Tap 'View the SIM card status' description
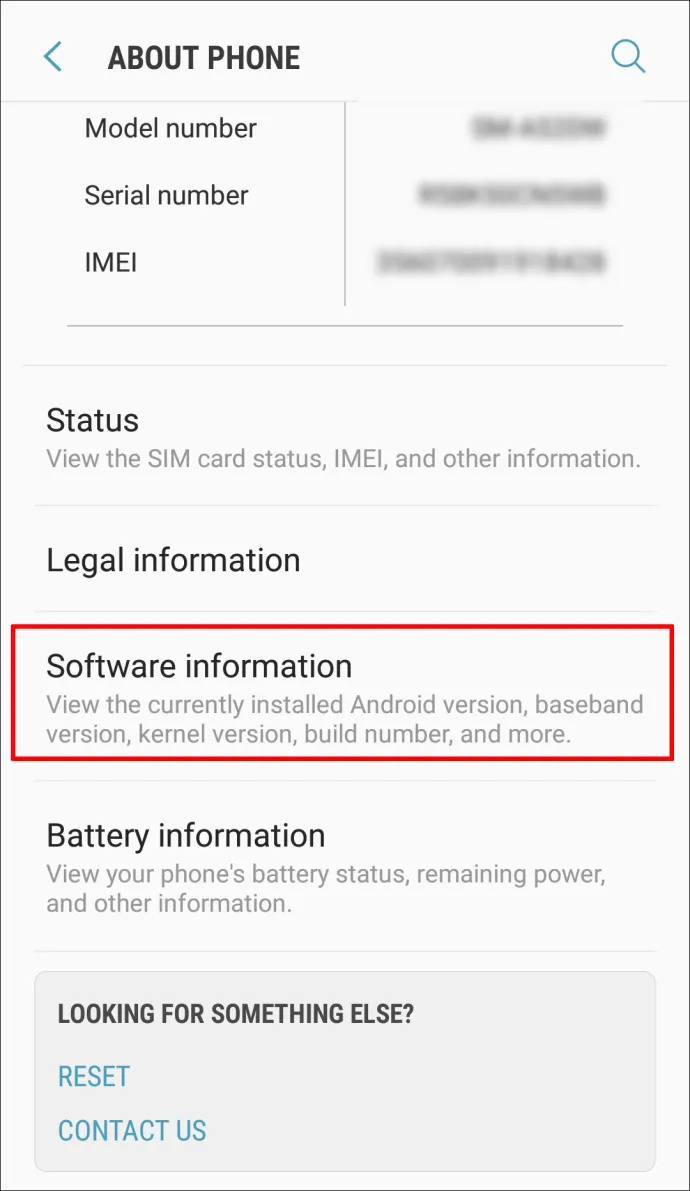 coord(343,459)
